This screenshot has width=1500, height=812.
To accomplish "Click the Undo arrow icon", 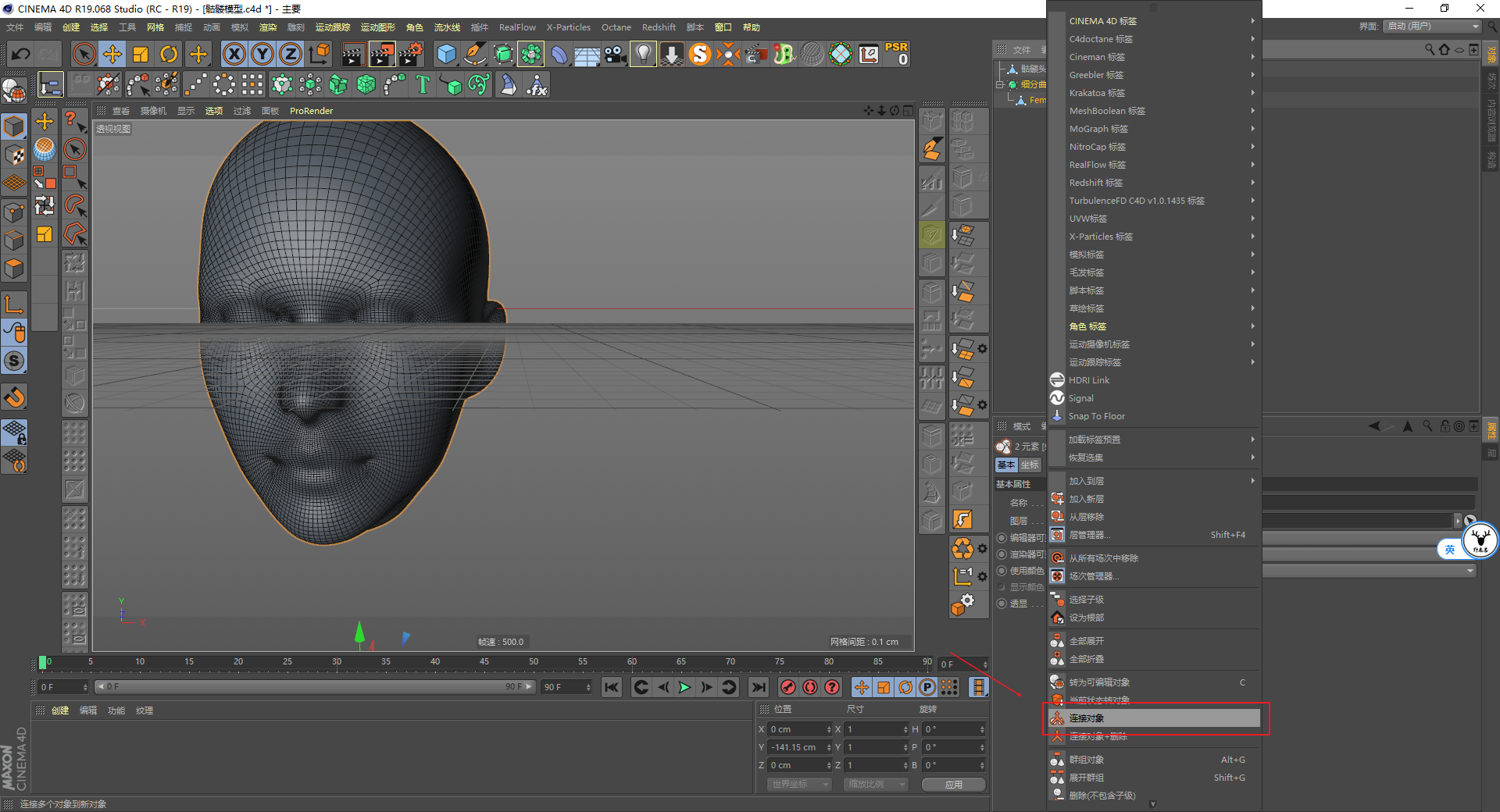I will click(x=21, y=54).
